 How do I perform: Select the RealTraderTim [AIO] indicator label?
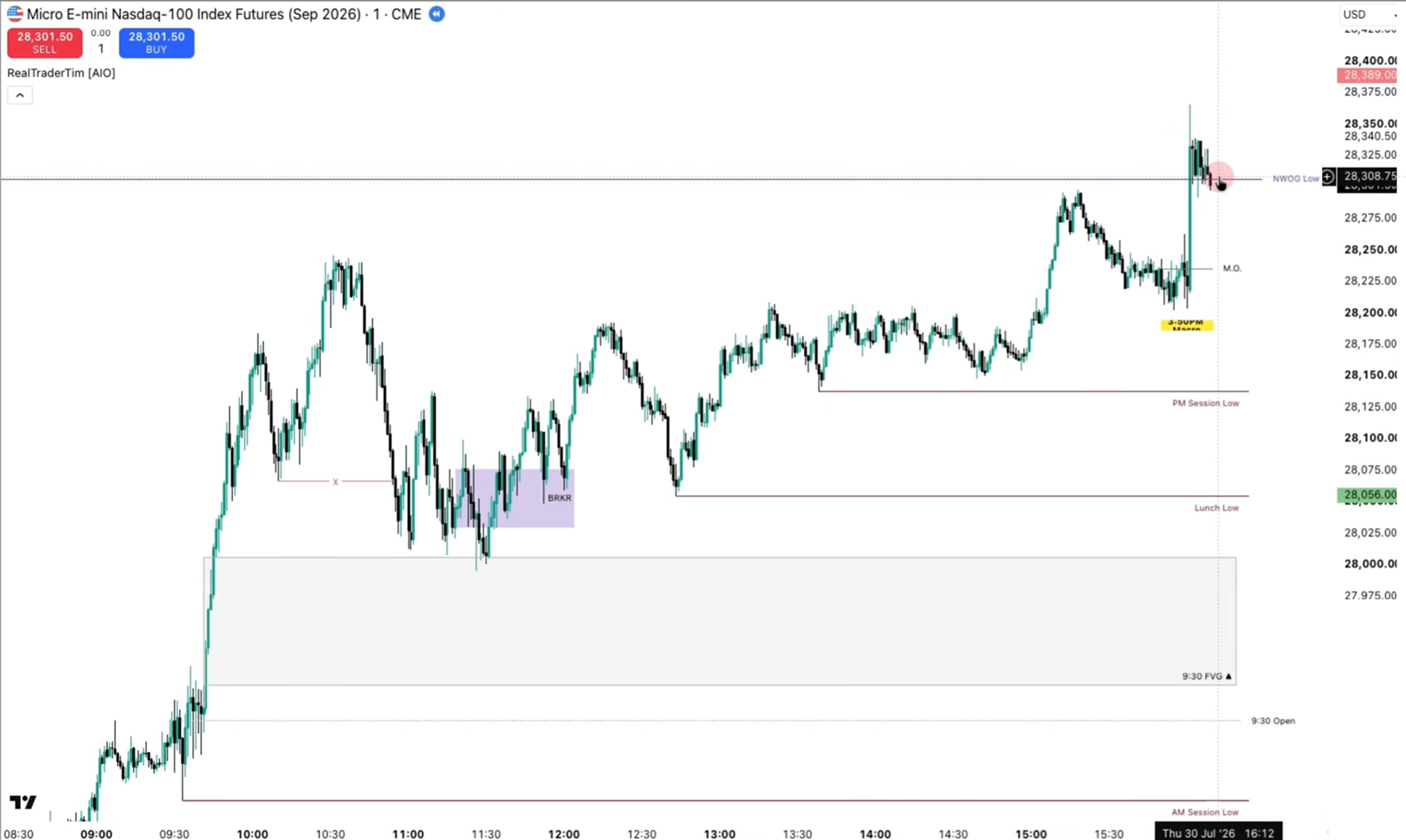point(61,72)
